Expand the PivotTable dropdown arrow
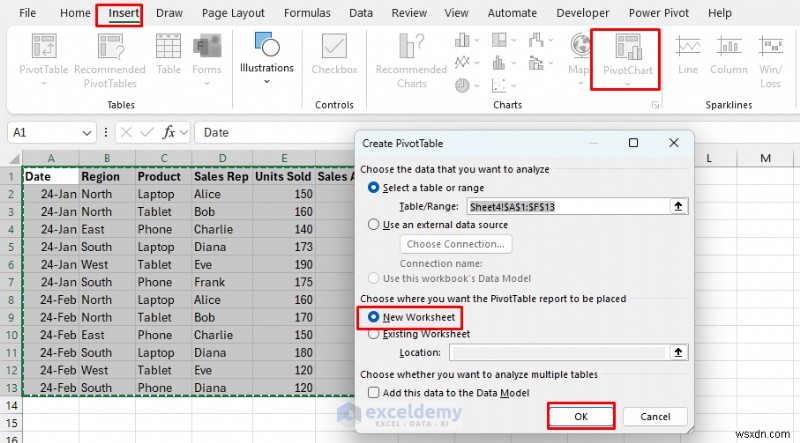Viewport: 800px width, 443px height. click(43, 83)
